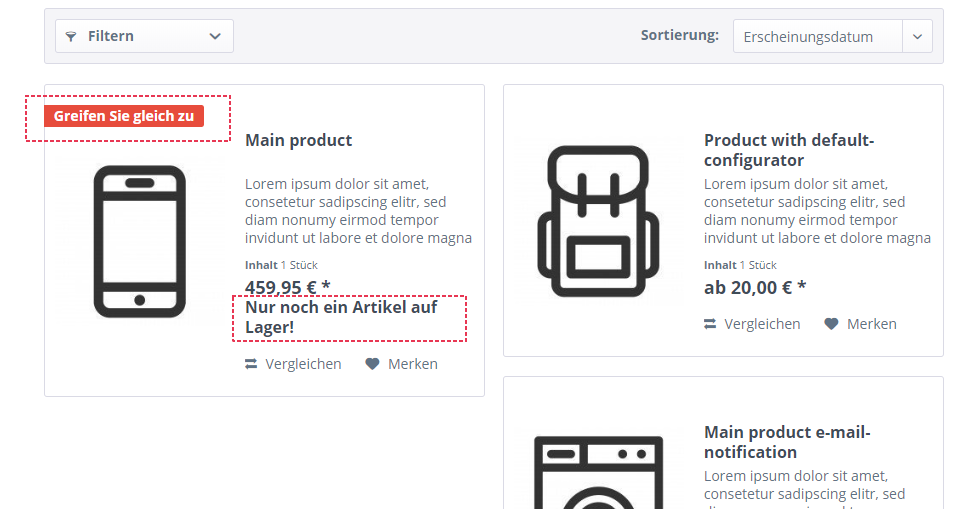
Task: Click the 'Greifen Sie gleich zu' badge
Action: point(124,116)
